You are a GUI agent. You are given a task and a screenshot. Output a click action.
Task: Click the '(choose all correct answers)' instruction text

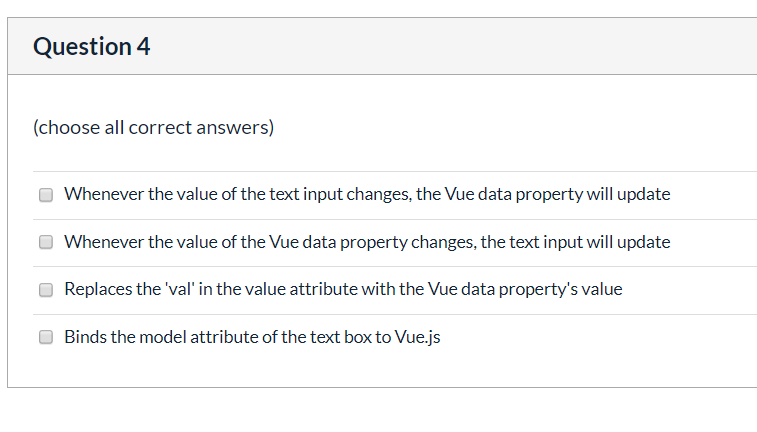(154, 127)
